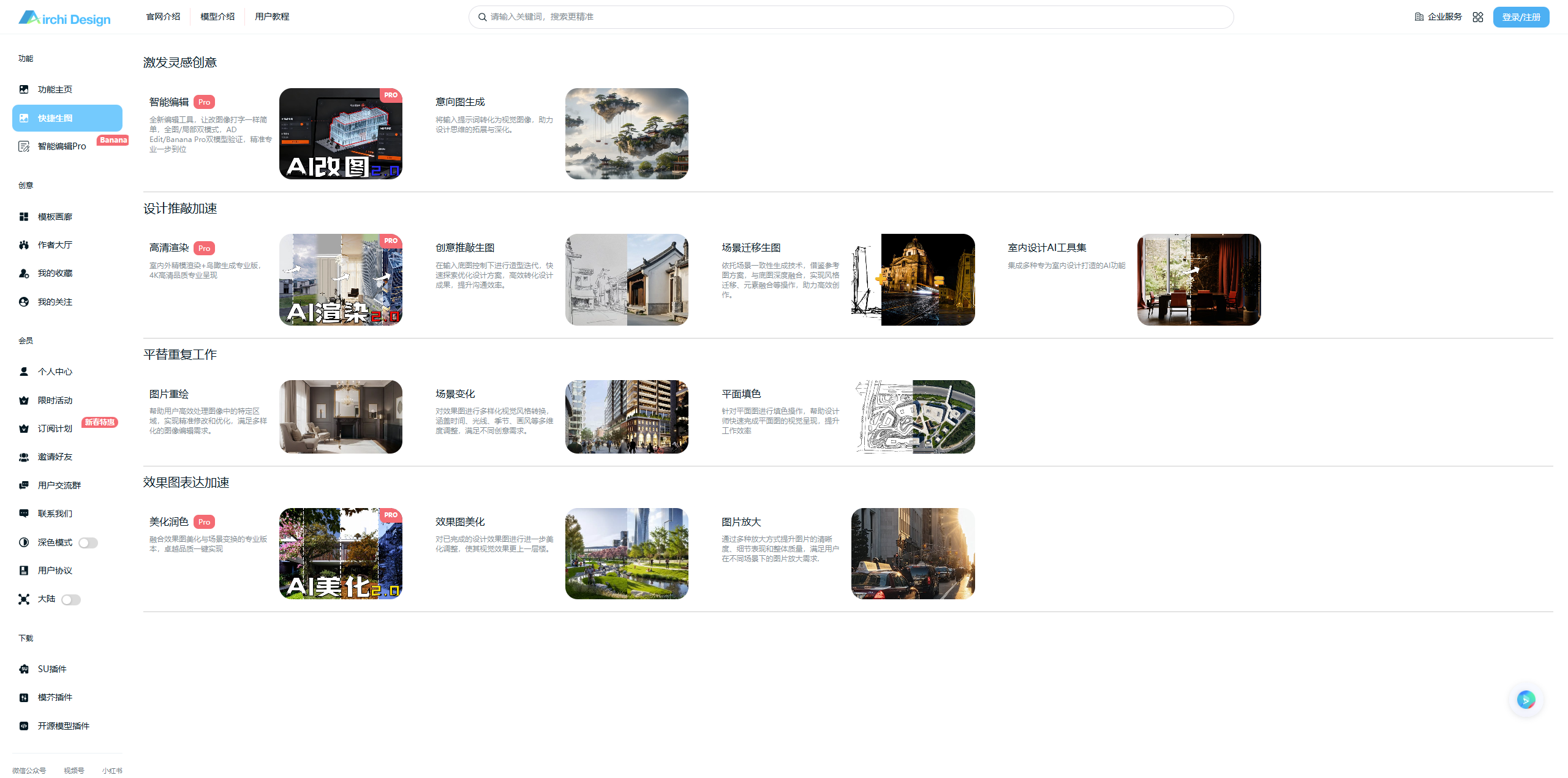1568x778 pixels.
Task: Open 我的收藏 favorites icon
Action: tap(24, 274)
